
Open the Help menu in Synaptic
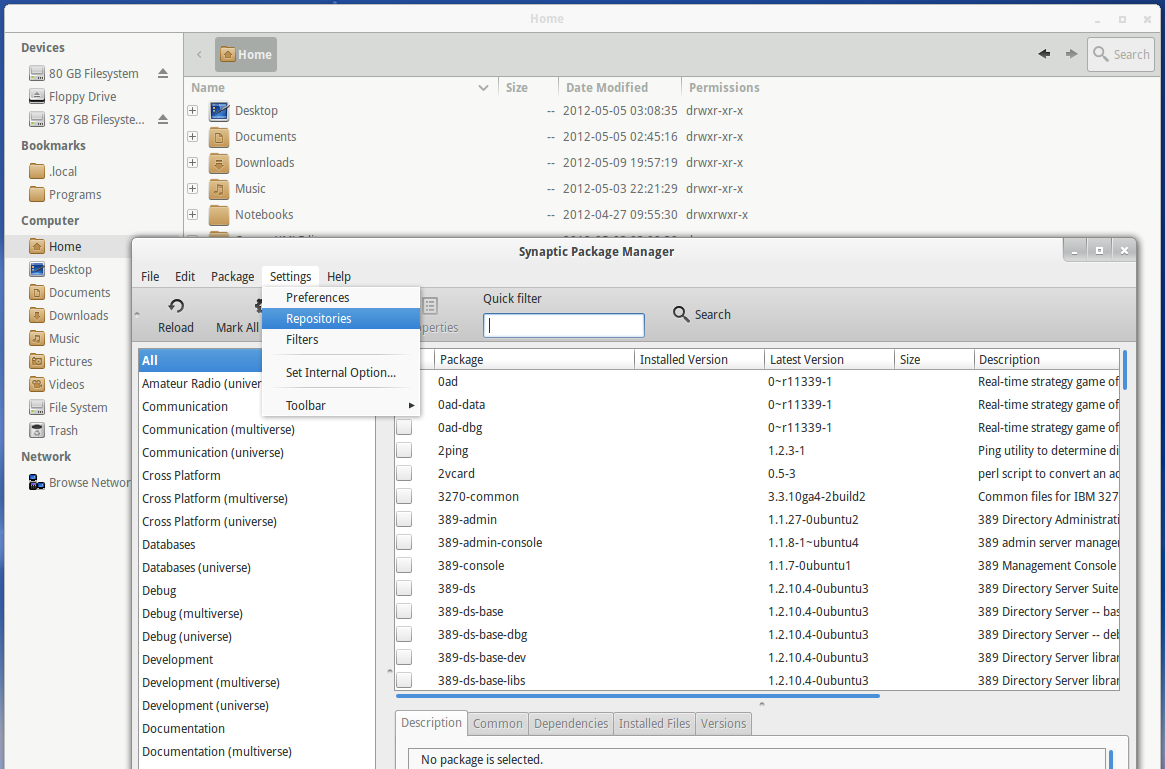tap(339, 276)
